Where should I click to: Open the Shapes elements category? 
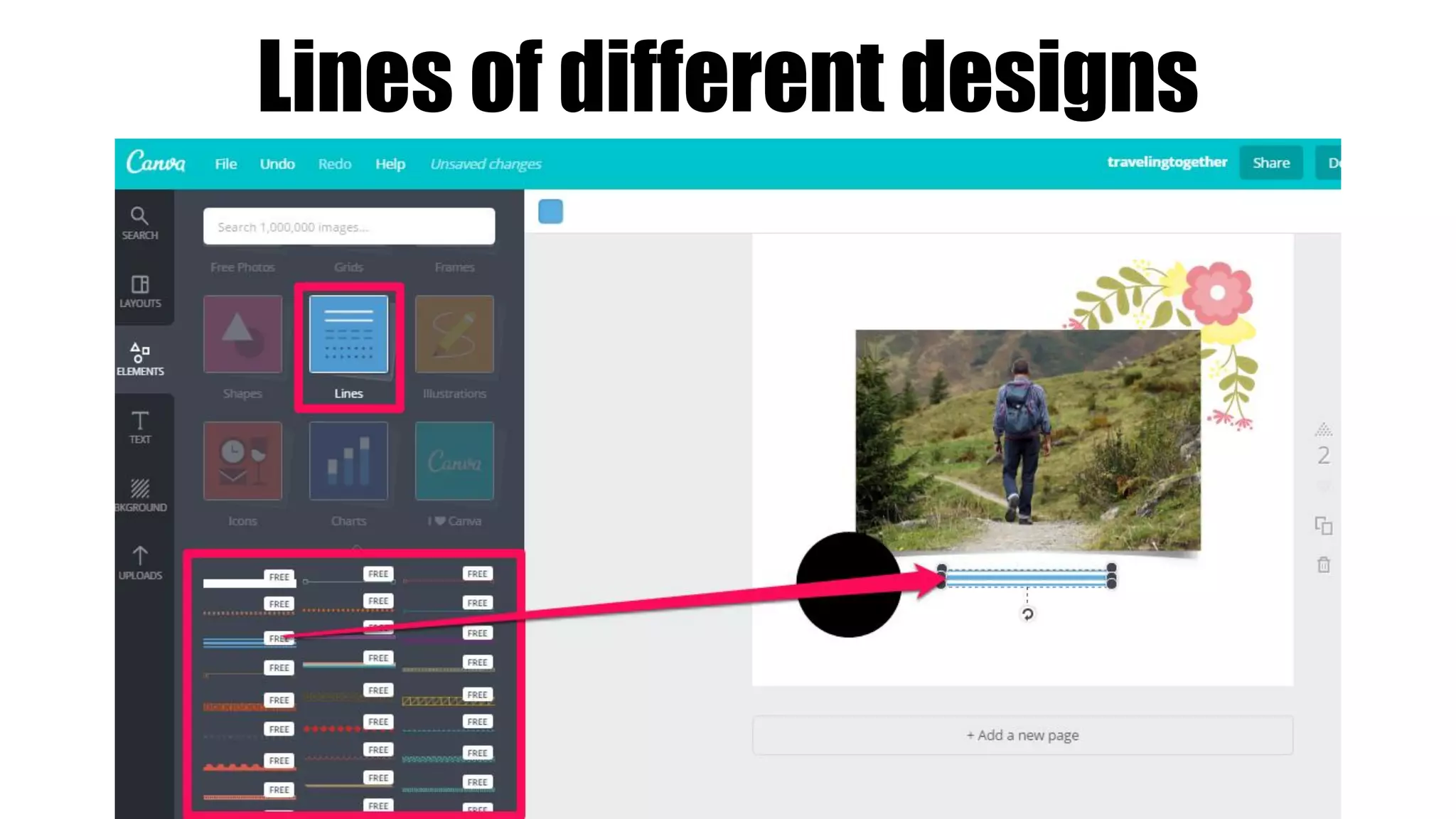point(242,335)
